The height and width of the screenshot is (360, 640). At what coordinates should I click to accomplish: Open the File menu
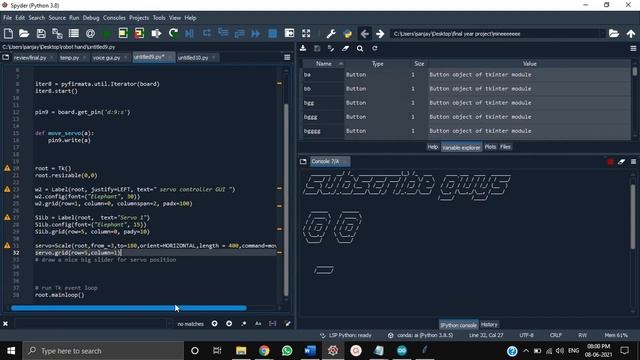pyautogui.click(x=7, y=18)
